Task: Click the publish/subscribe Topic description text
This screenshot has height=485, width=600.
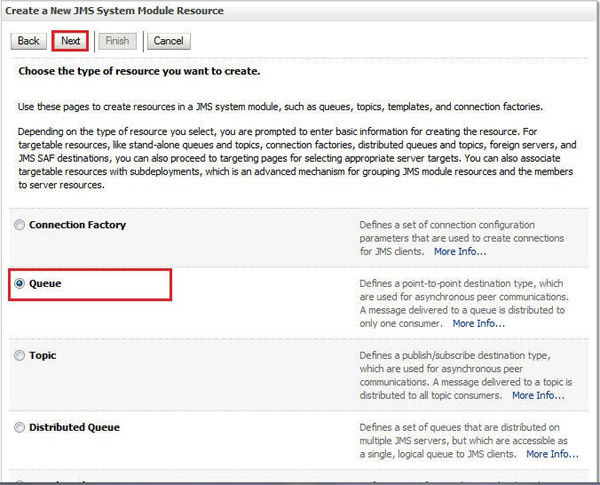Action: pos(466,369)
